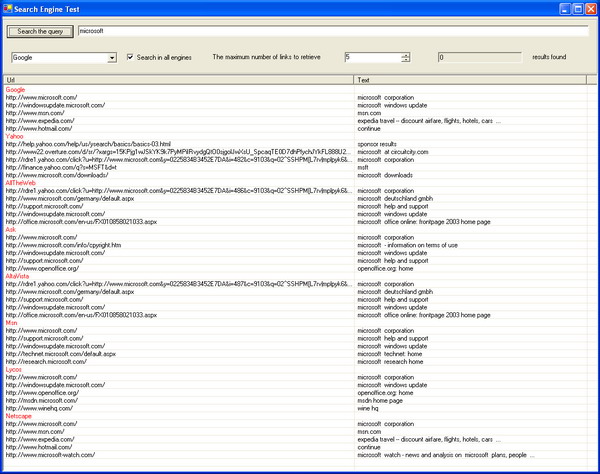Select the http://help.yahoo.com/help/us/ysearch/basics row
This screenshot has height=474, width=600.
[x=88, y=144]
